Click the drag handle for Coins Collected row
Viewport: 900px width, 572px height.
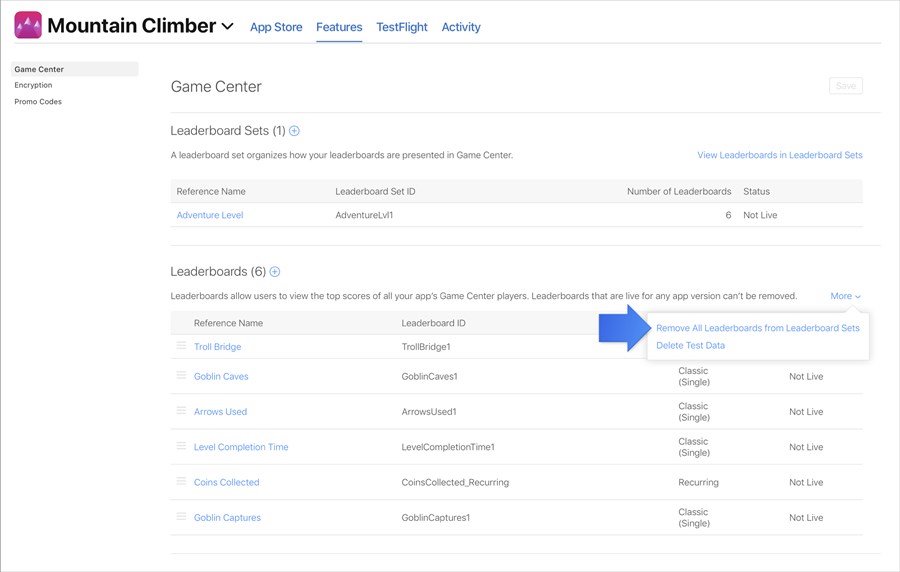181,481
